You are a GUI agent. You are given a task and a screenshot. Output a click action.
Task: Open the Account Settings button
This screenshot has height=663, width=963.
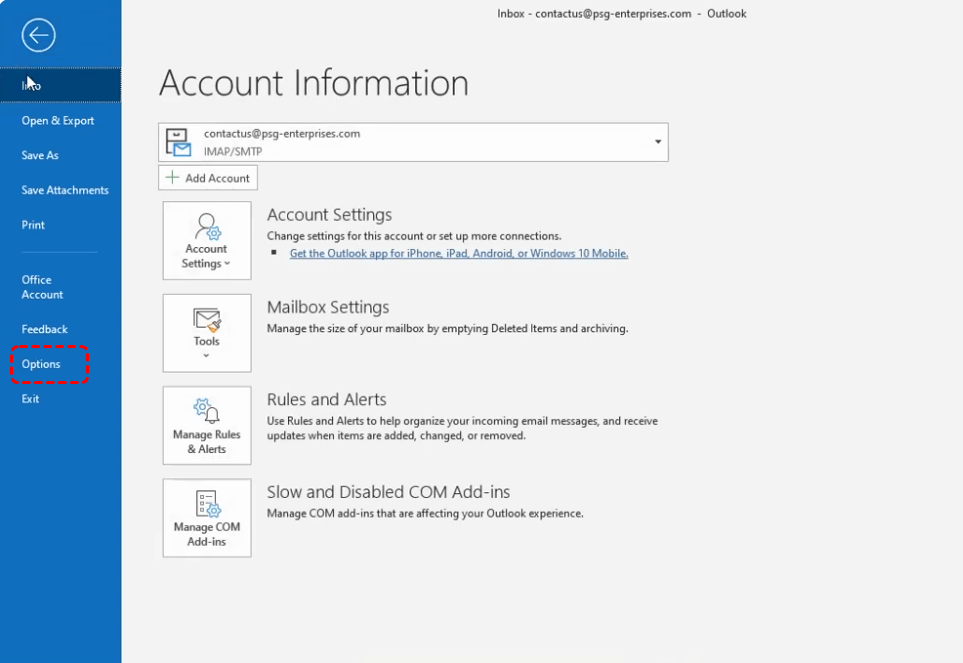207,241
